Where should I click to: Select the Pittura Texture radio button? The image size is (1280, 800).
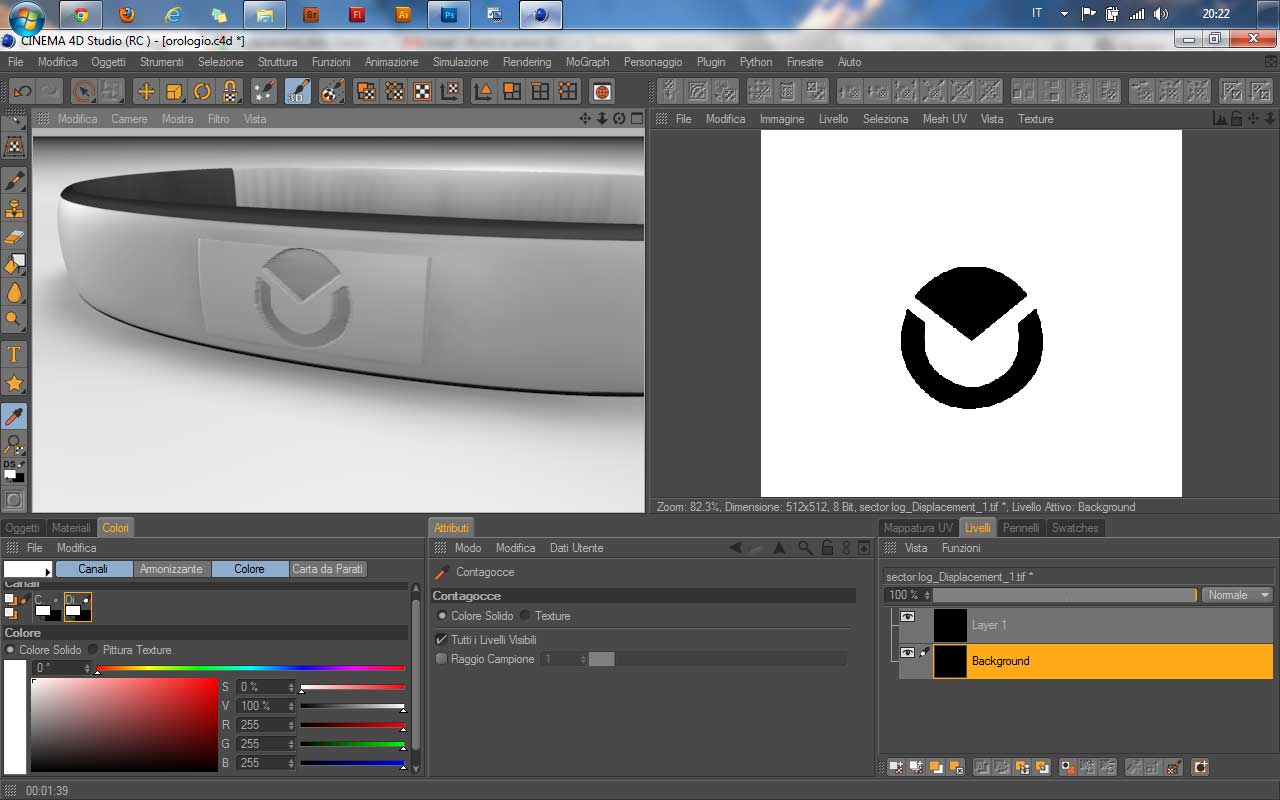point(94,650)
